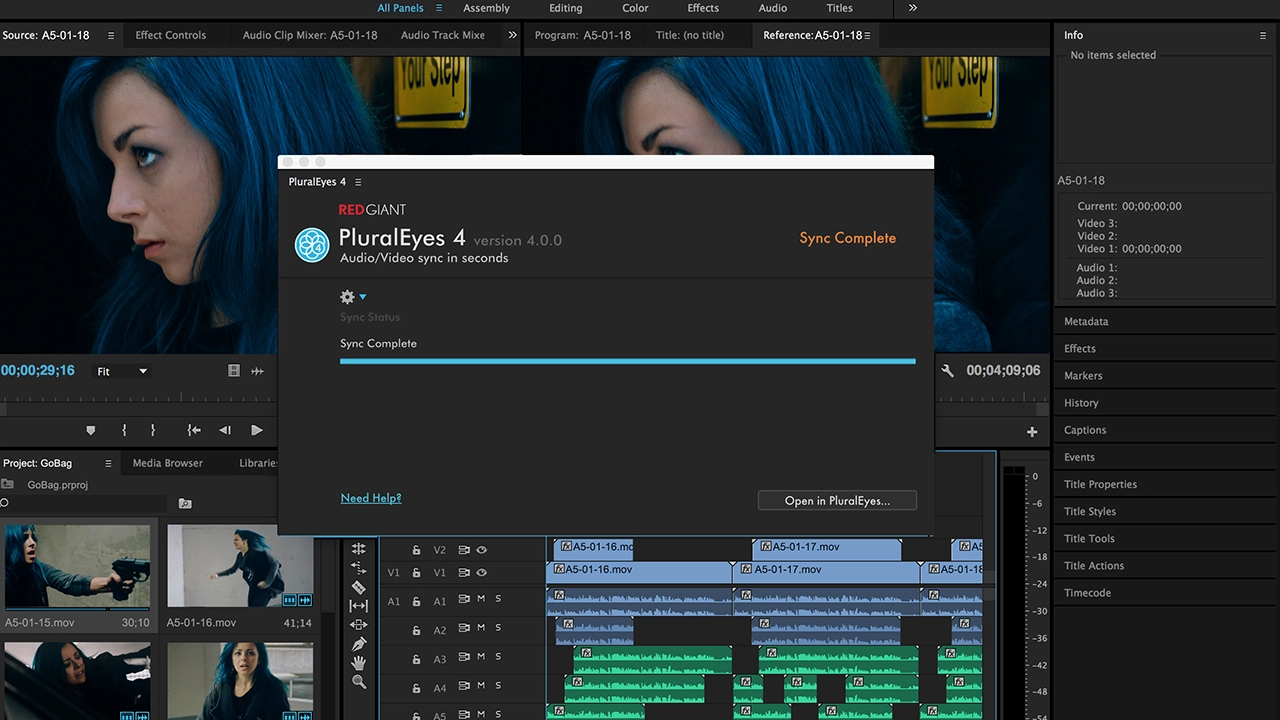Open Program monitor wrench settings

(x=947, y=371)
